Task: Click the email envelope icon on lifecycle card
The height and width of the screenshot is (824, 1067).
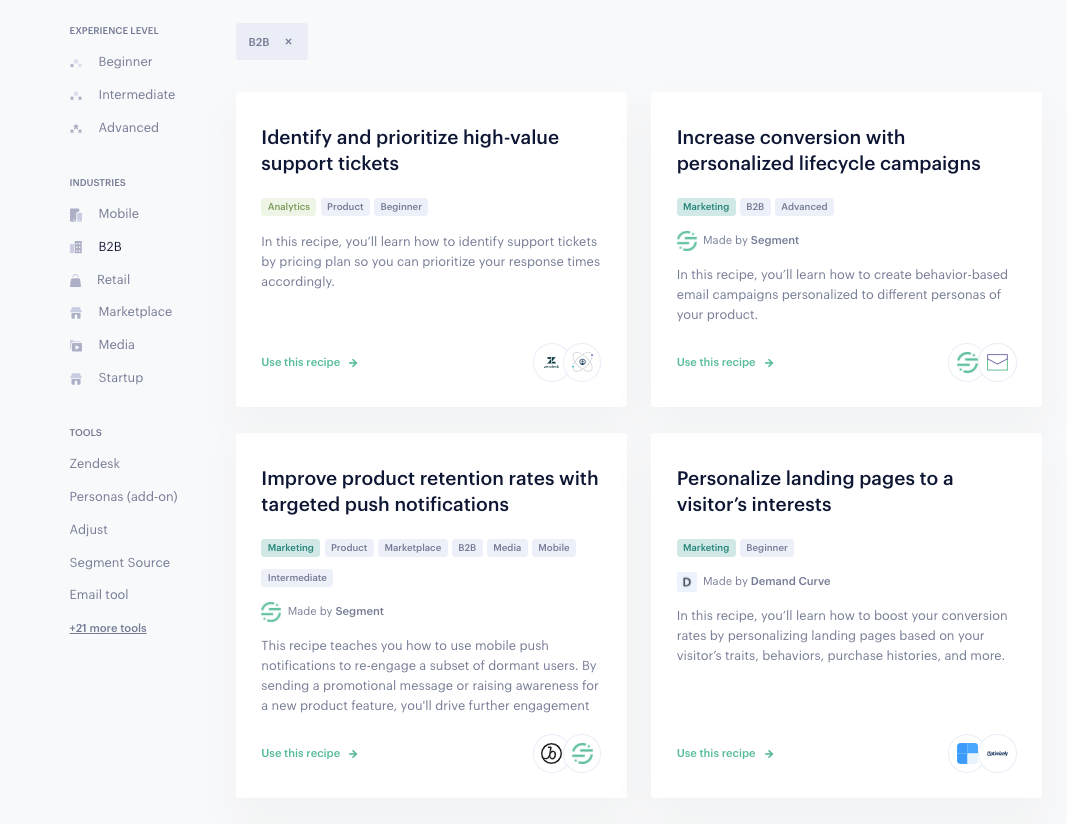Action: tap(998, 362)
